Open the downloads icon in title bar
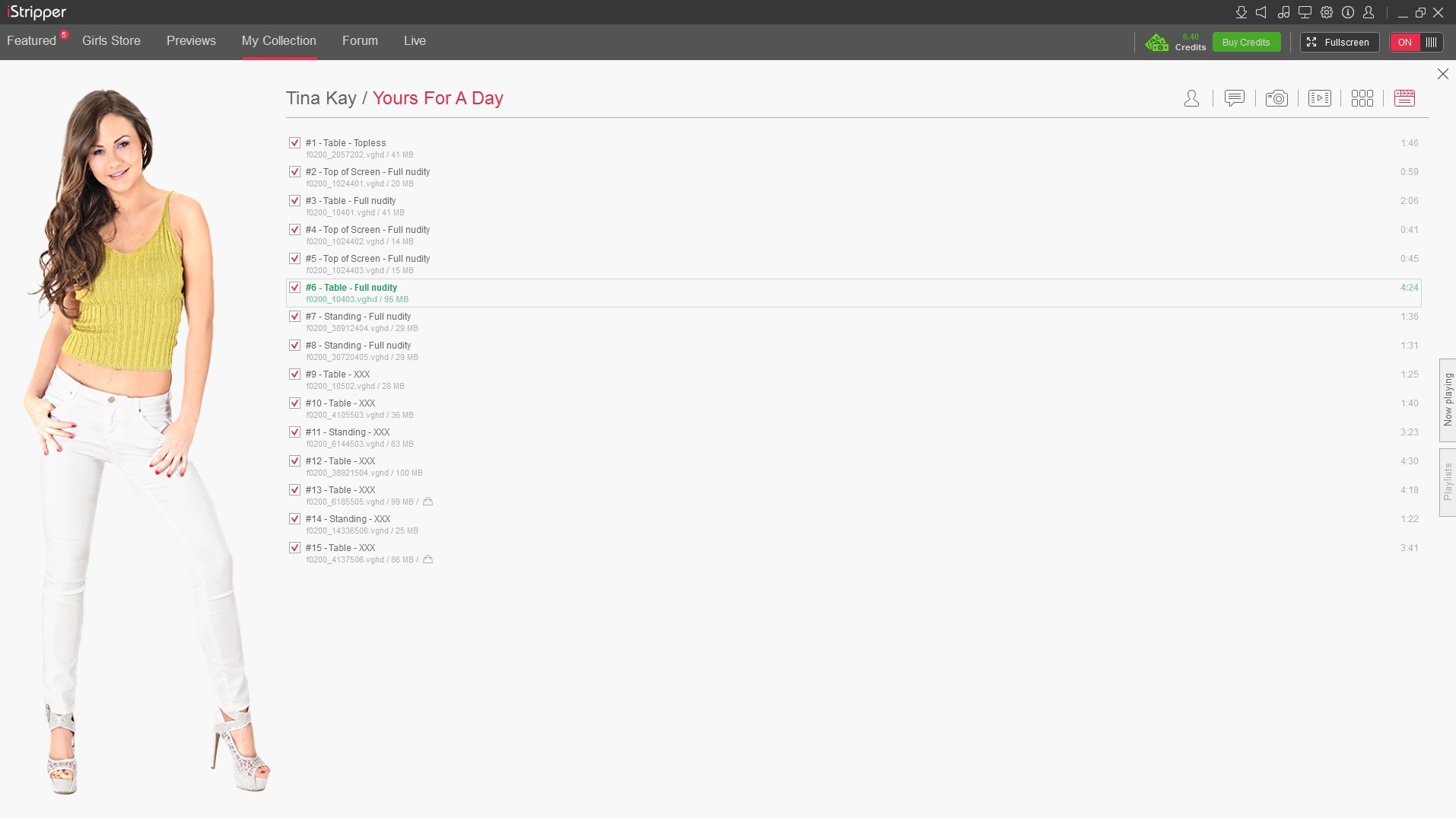1456x819 pixels. click(x=1241, y=12)
